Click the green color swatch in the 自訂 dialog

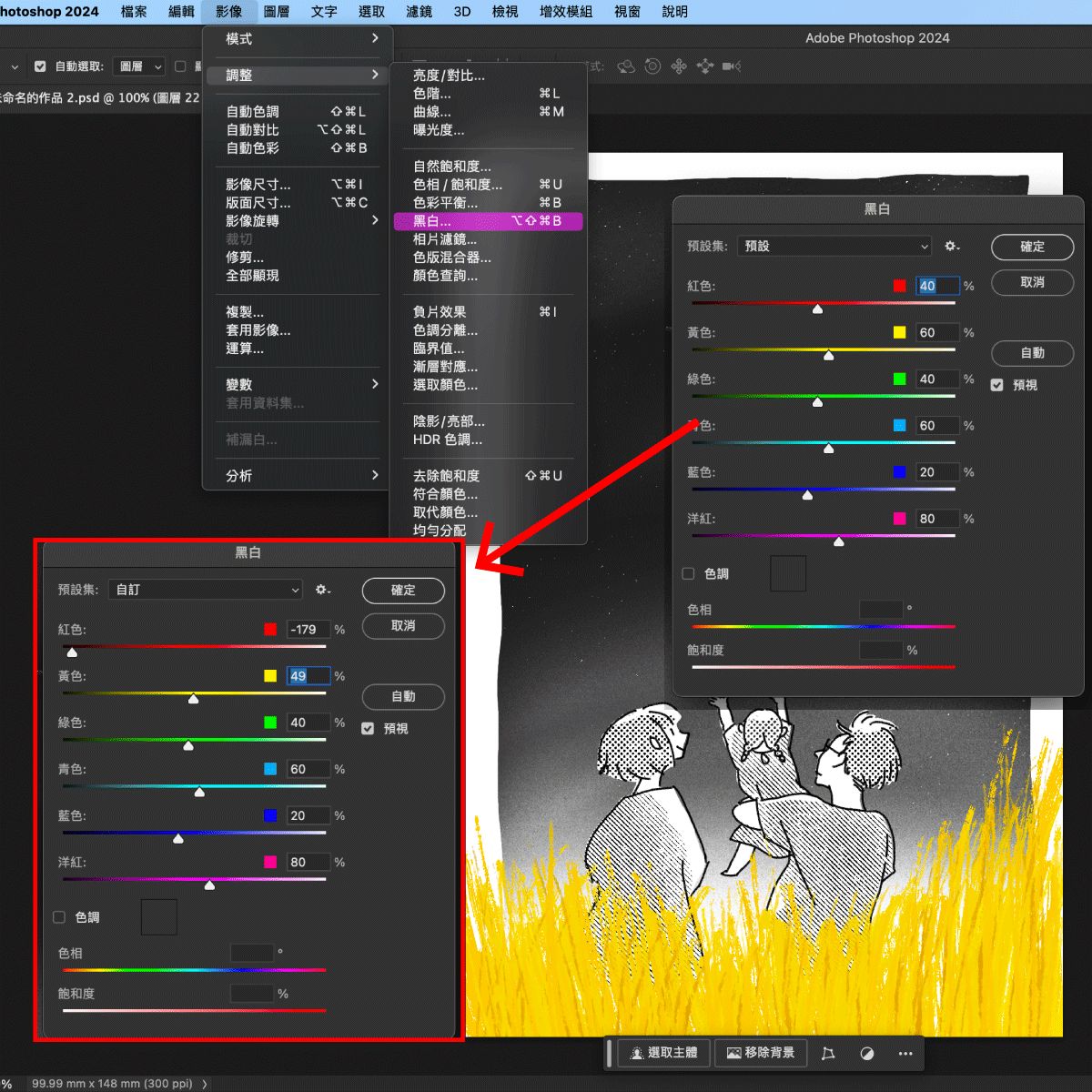pyautogui.click(x=270, y=723)
